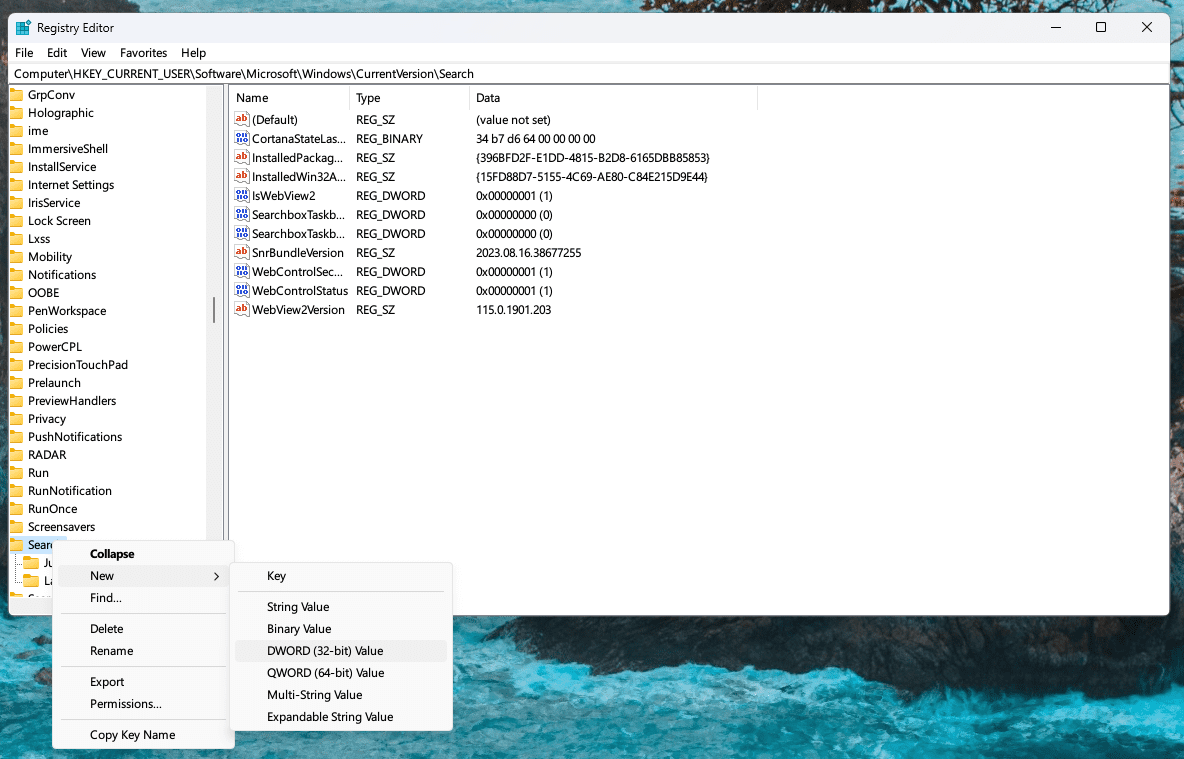1184x759 pixels.
Task: Click the CortanaStateLas... binary value icon
Action: click(x=242, y=138)
